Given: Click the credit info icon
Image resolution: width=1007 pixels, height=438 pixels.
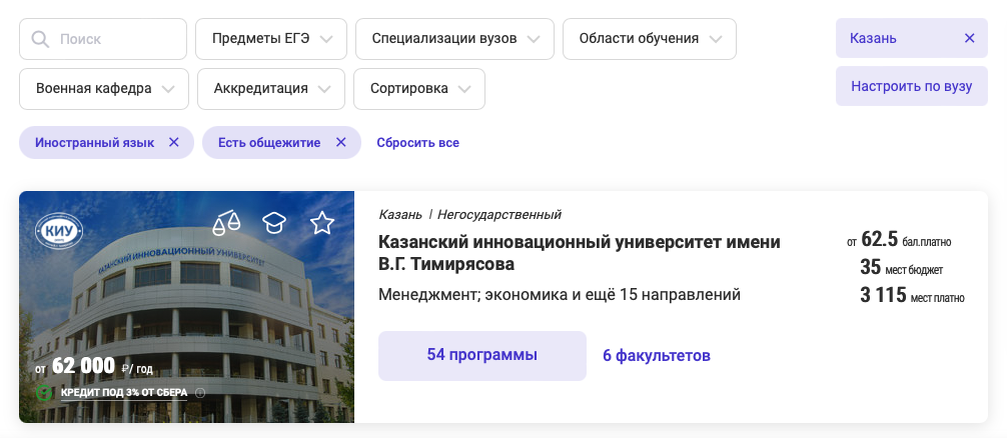Looking at the screenshot, I should 200,392.
